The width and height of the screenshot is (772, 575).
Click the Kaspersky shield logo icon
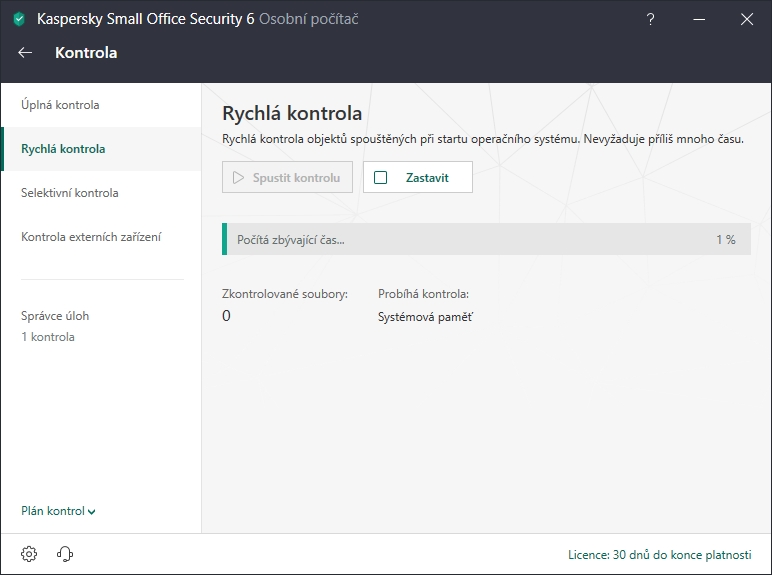(19, 19)
